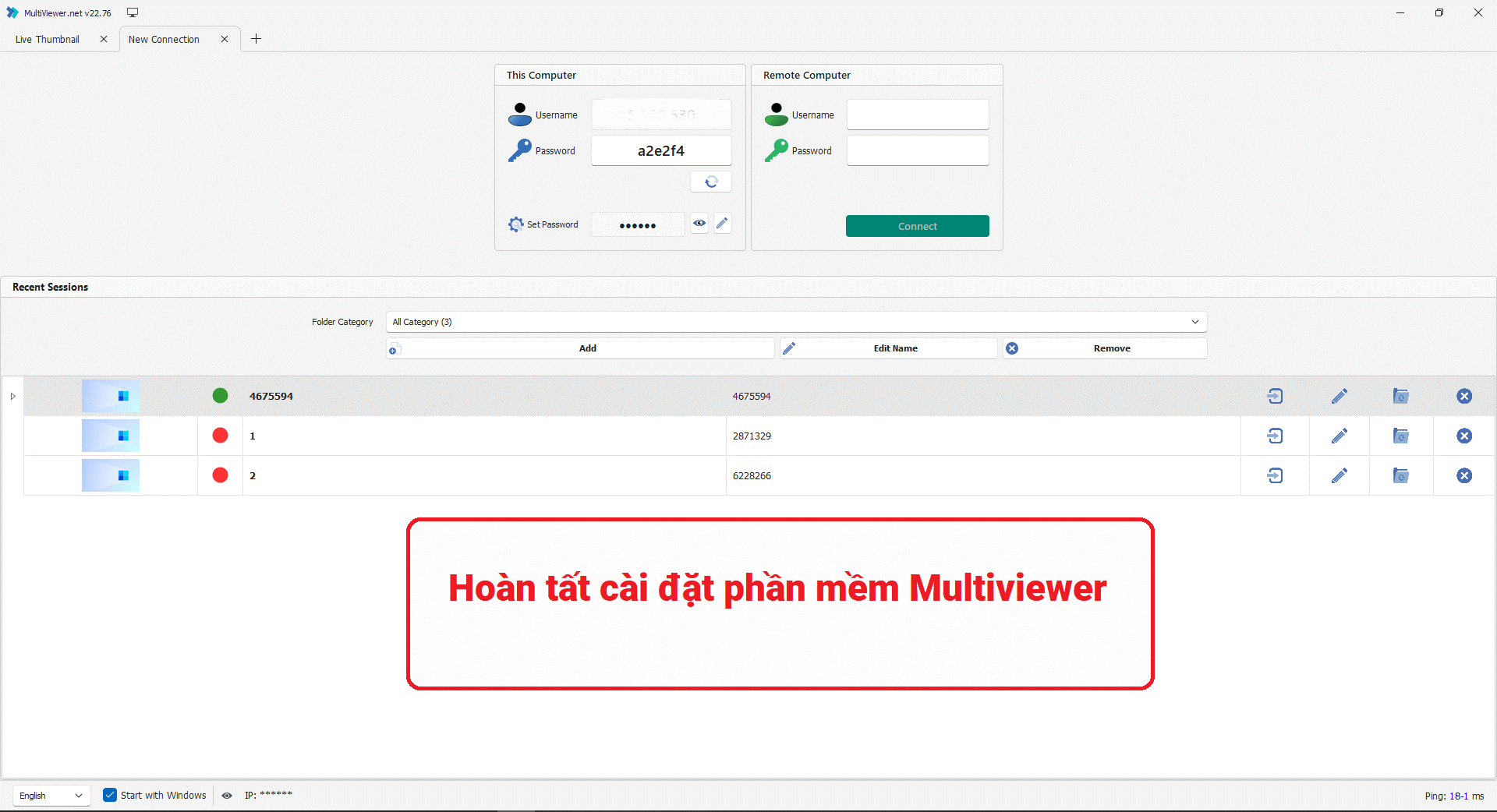Open a new tab with plus button
The image size is (1497, 812).
[256, 39]
